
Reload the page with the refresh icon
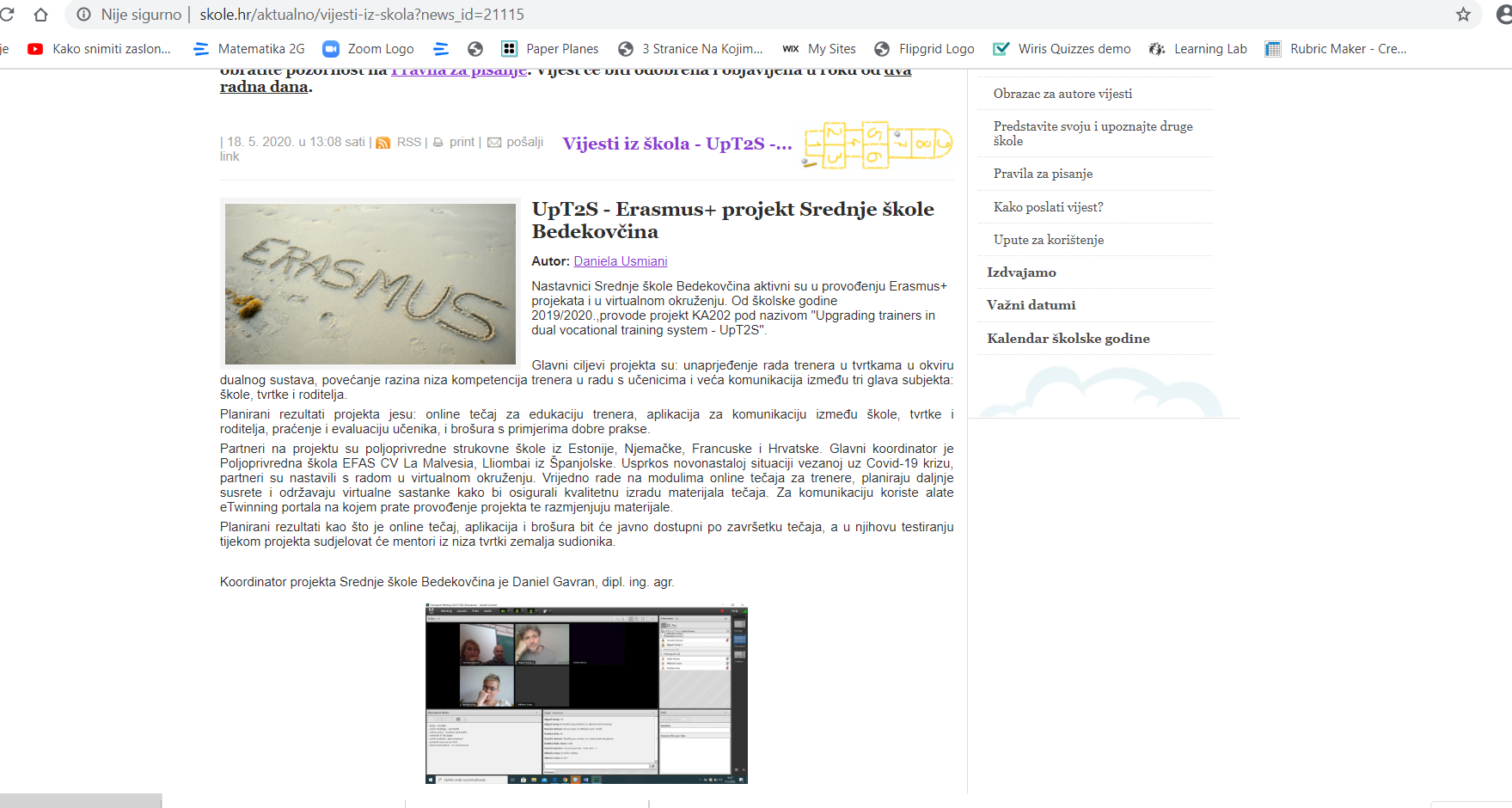7,15
